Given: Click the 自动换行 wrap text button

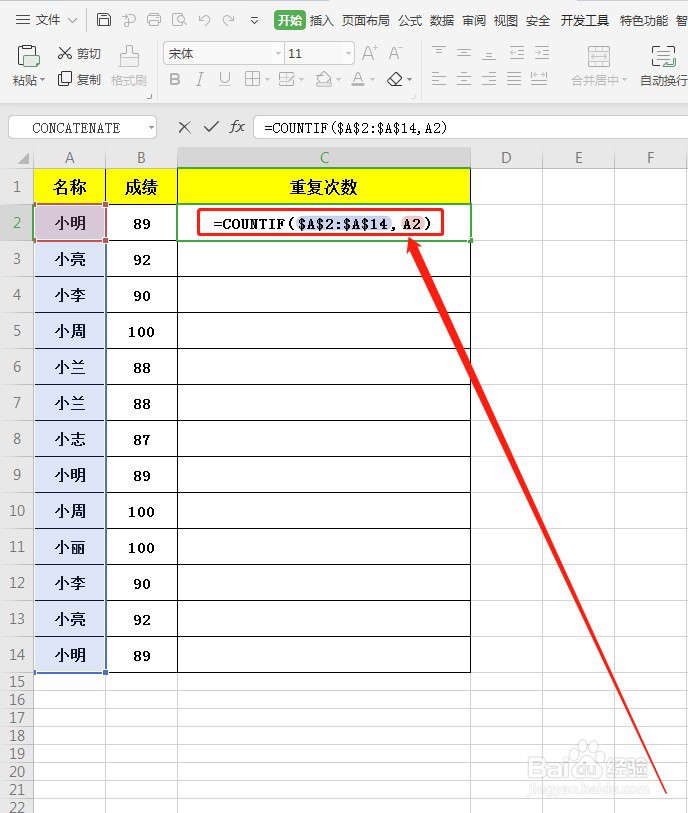Looking at the screenshot, I should [x=664, y=65].
